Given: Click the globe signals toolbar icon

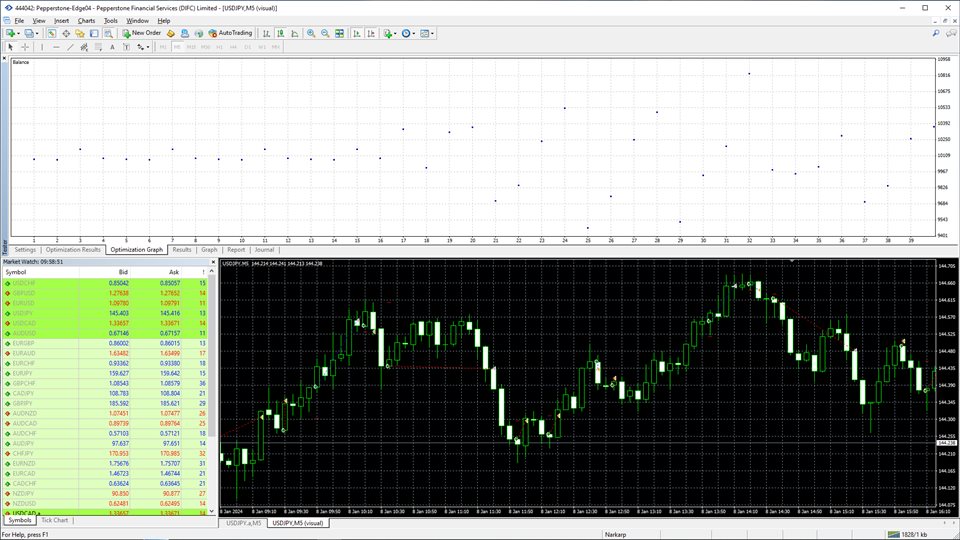Looking at the screenshot, I should (x=198, y=33).
